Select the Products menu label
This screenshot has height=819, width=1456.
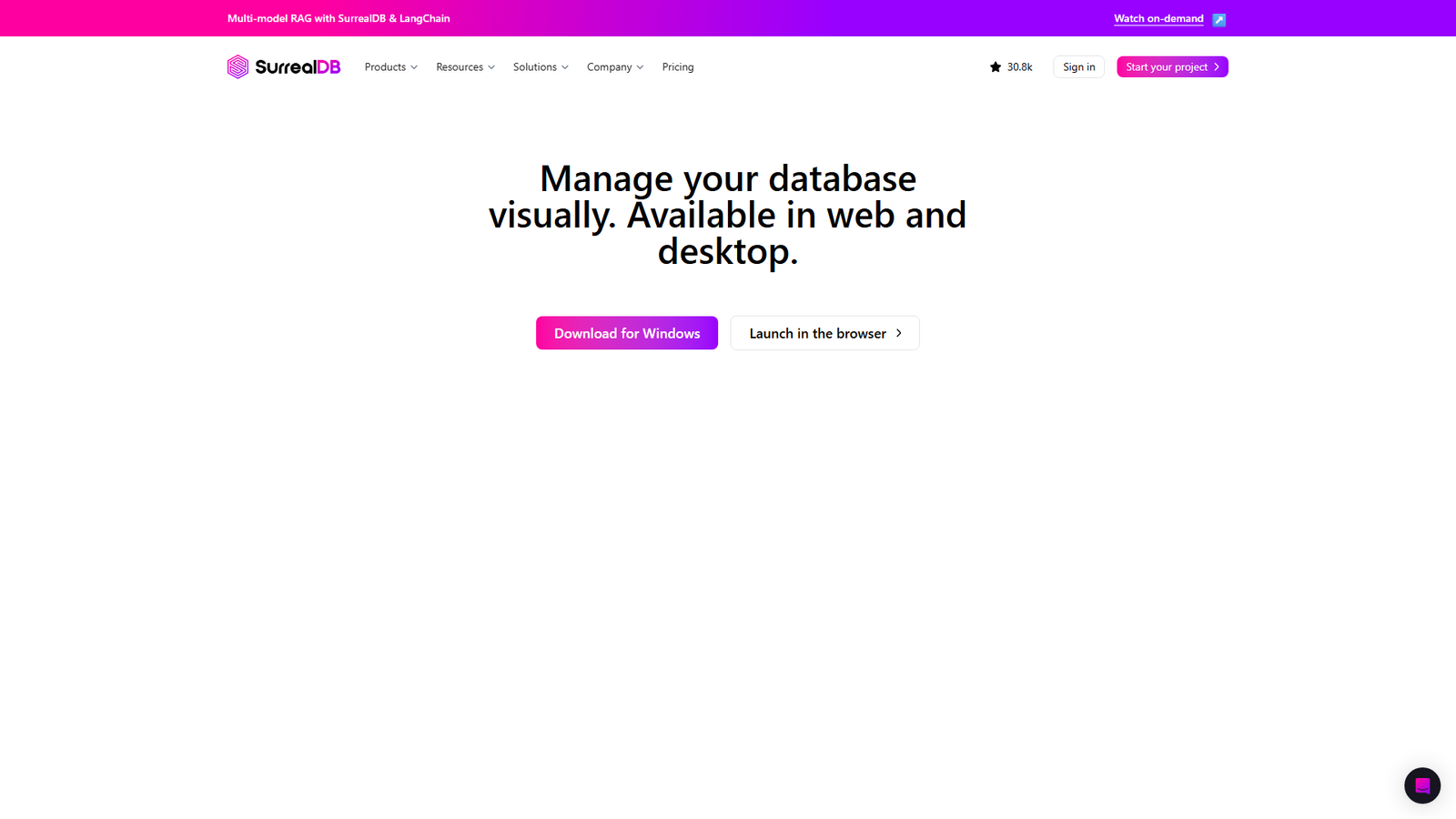[x=385, y=67]
